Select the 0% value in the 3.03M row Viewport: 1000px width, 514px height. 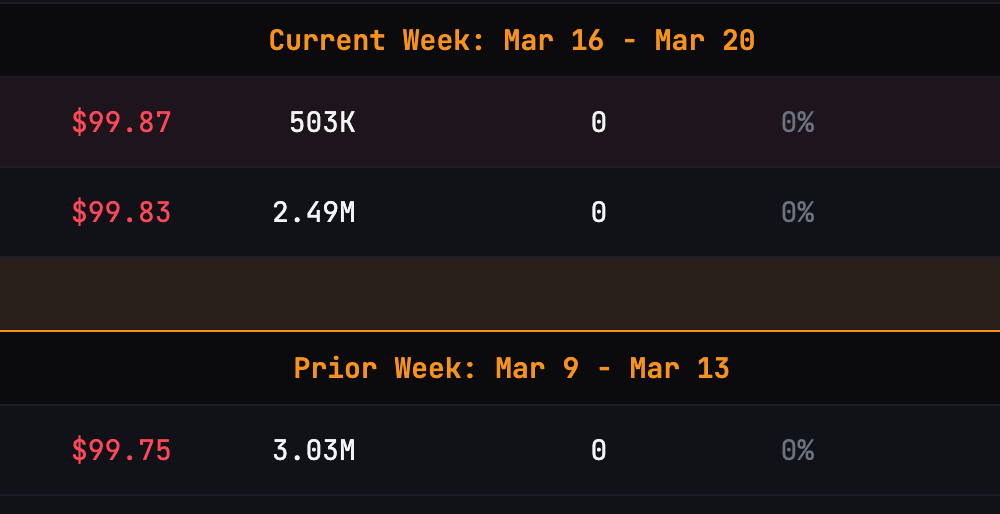[797, 451]
